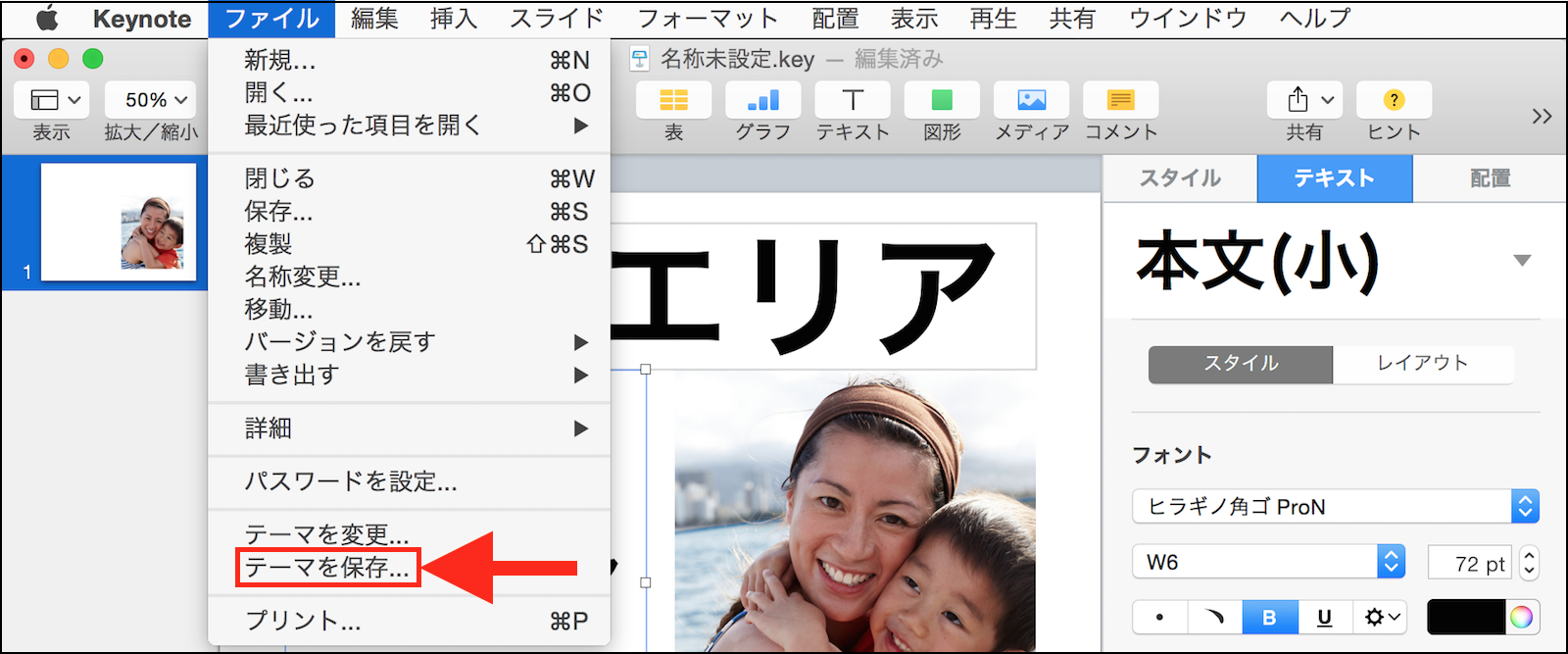The width and height of the screenshot is (1568, 654).
Task: Toggle the bold B formatting button
Action: tap(1269, 617)
